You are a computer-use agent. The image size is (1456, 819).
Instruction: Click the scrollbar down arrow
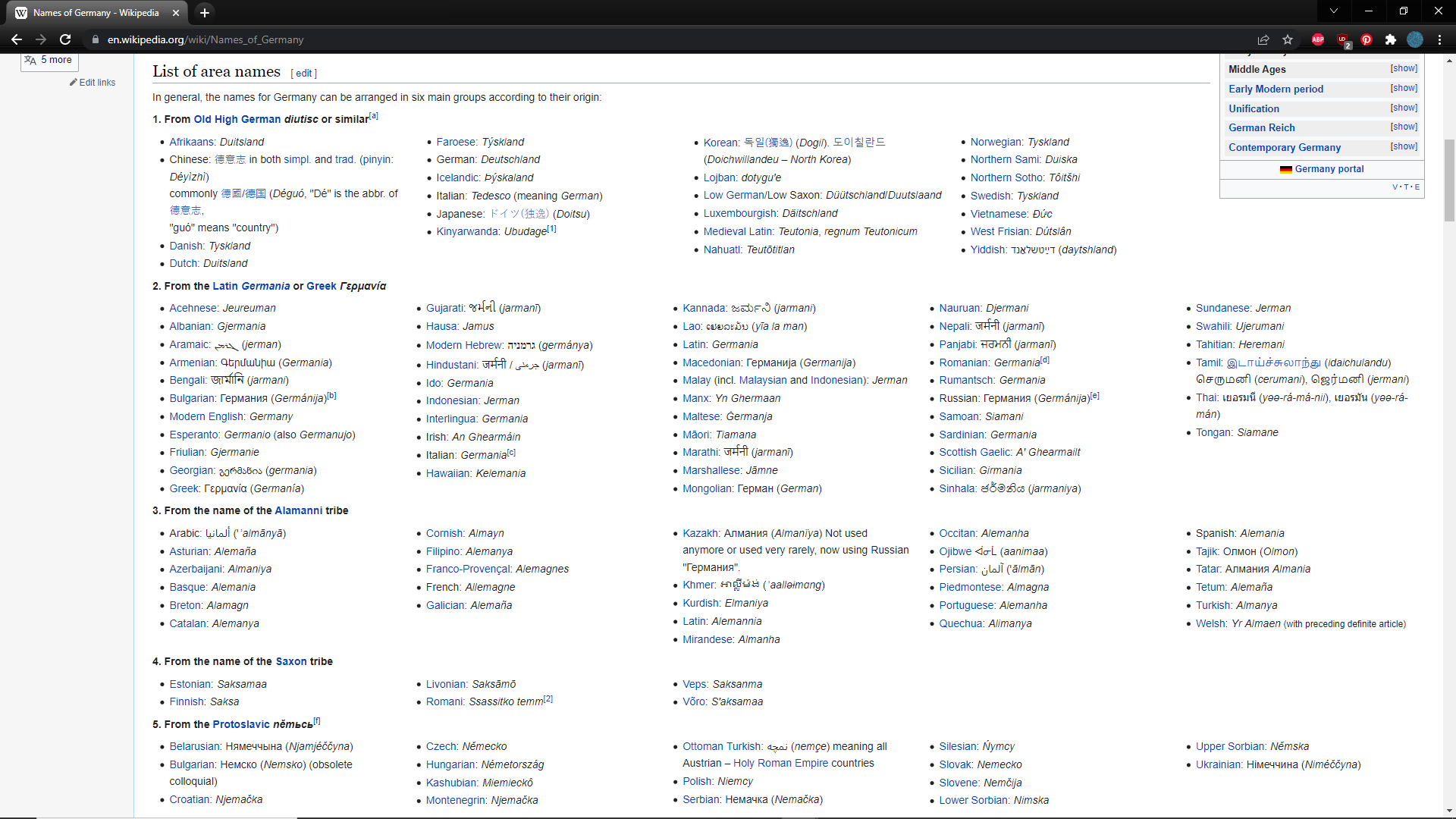pyautogui.click(x=1448, y=811)
